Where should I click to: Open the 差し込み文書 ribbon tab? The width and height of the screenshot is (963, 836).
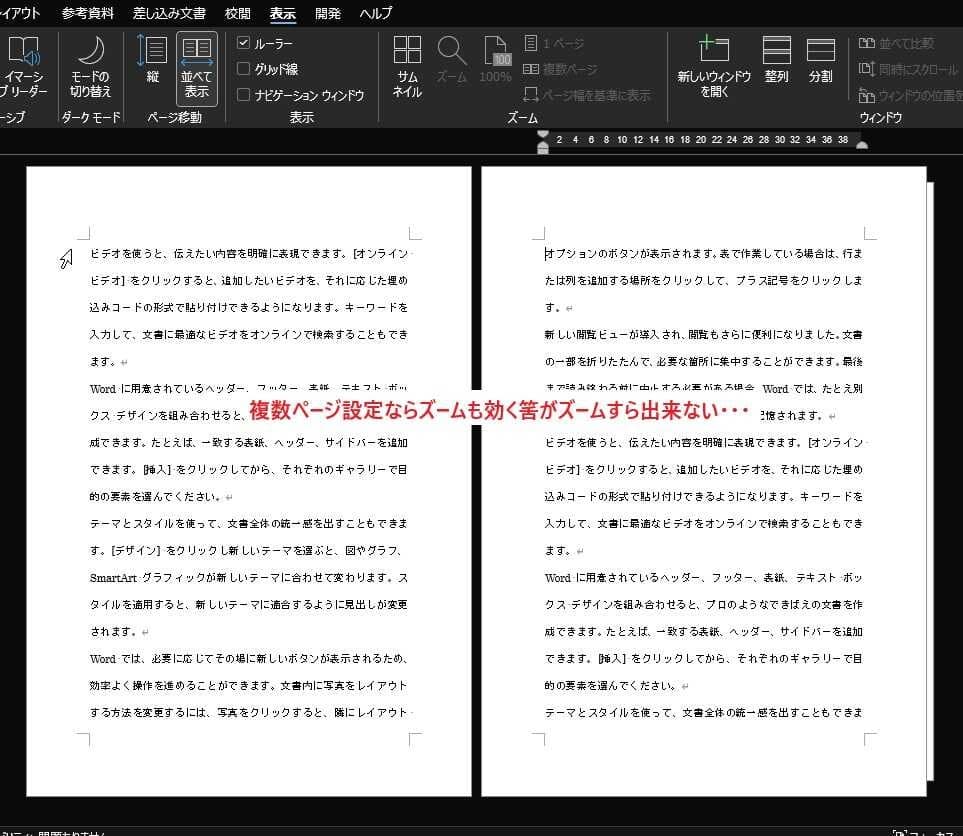(169, 14)
